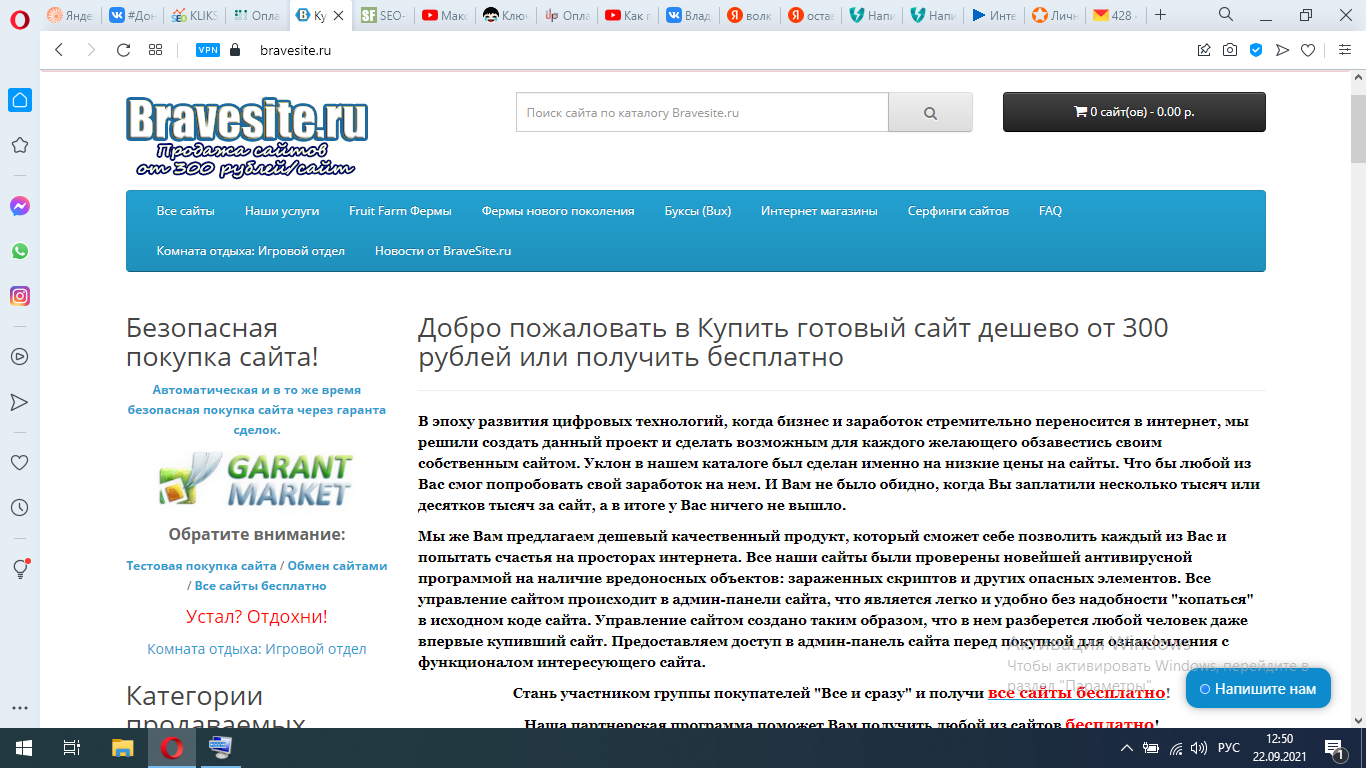The image size is (1366, 768).
Task: Click the Bravesite.ru catalog search field
Action: coord(702,113)
